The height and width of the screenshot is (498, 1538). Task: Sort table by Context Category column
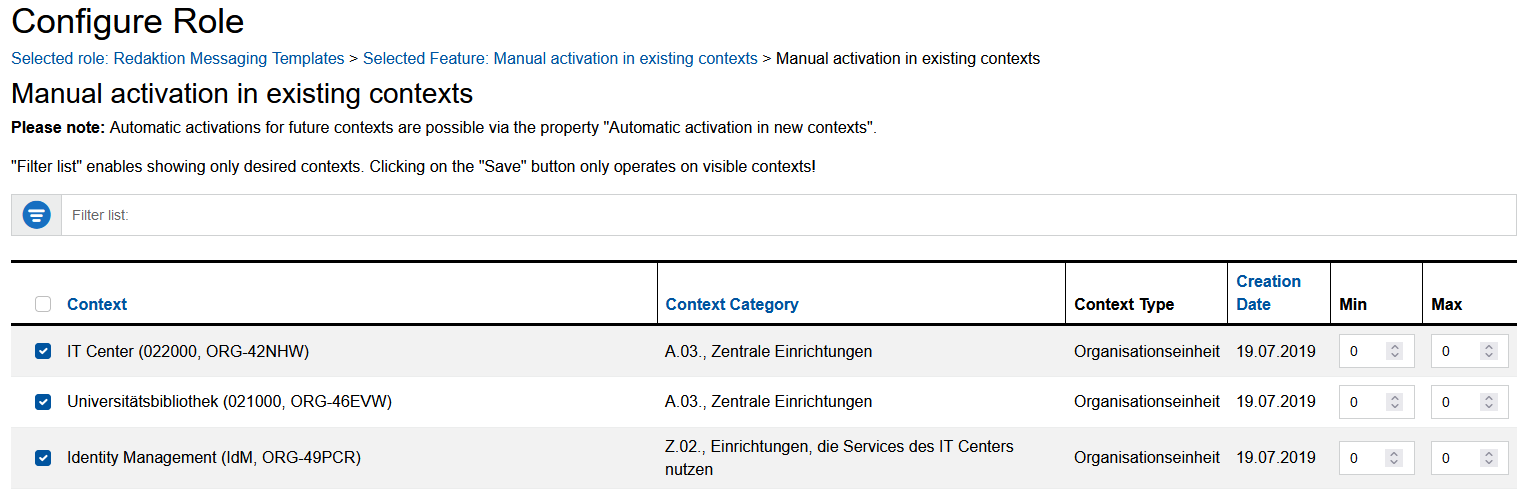(x=732, y=304)
